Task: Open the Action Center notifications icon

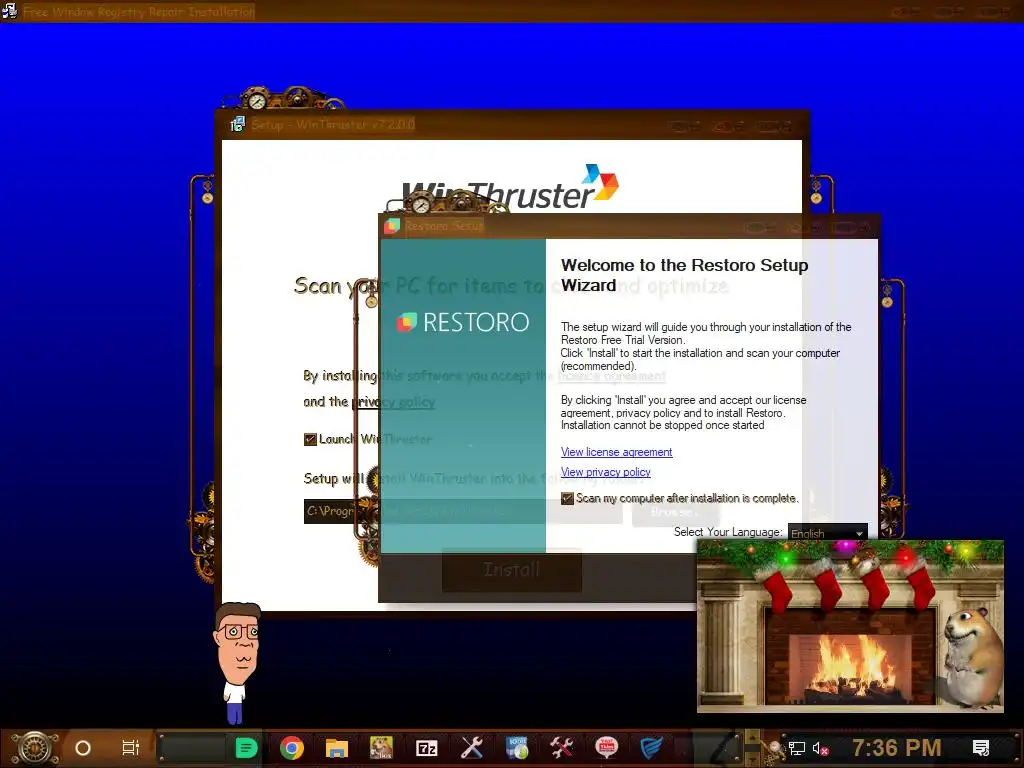Action: point(981,748)
